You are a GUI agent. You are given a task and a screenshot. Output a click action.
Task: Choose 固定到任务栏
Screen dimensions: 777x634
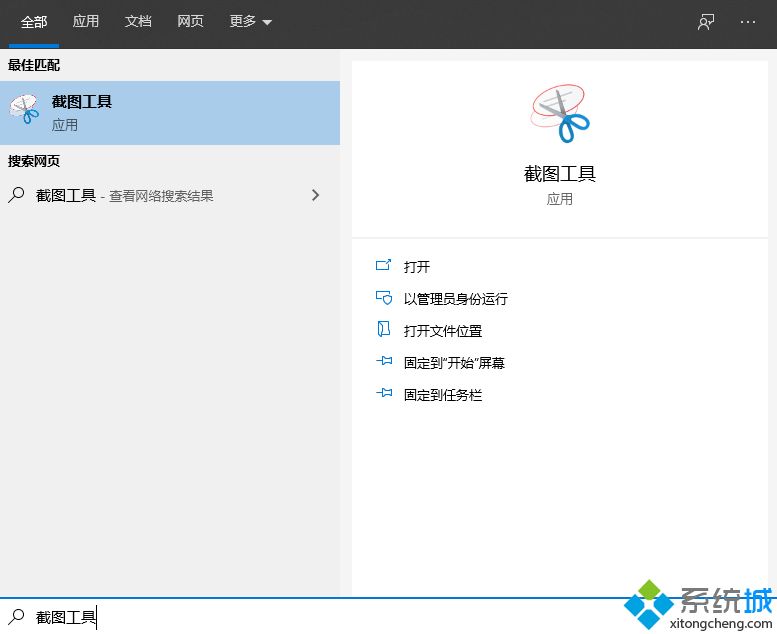click(443, 395)
